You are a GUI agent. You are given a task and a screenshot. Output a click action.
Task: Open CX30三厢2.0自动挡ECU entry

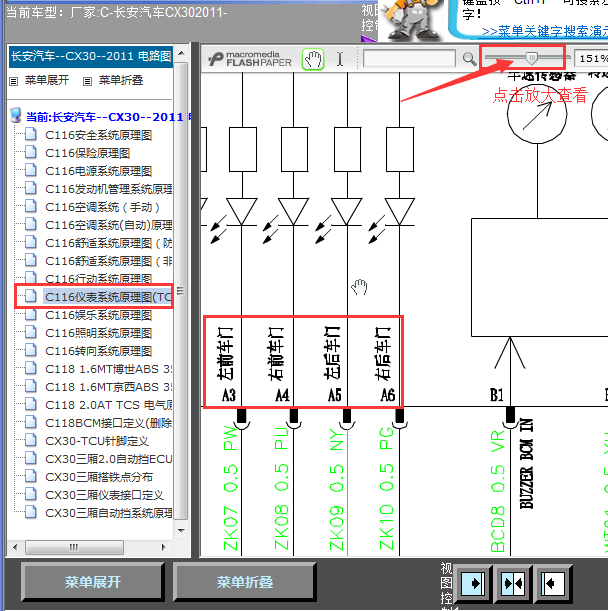pos(108,459)
